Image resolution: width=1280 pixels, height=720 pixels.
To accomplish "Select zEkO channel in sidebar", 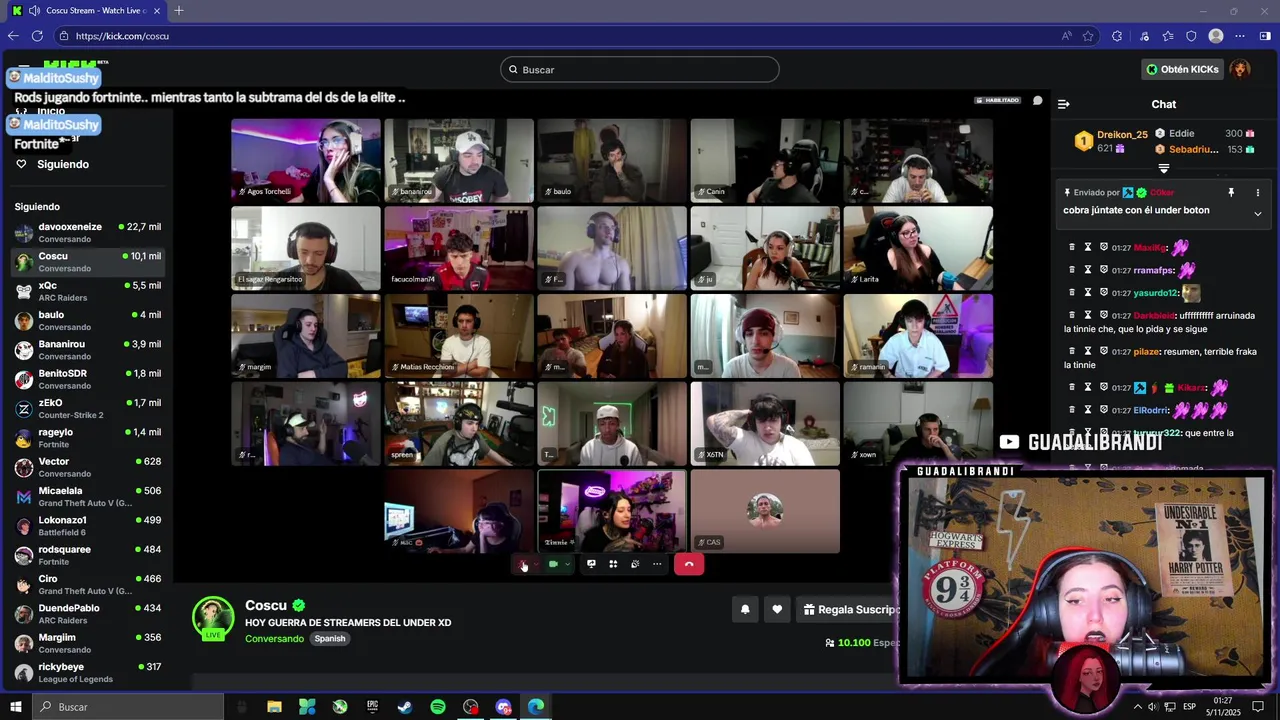I will pos(88,408).
